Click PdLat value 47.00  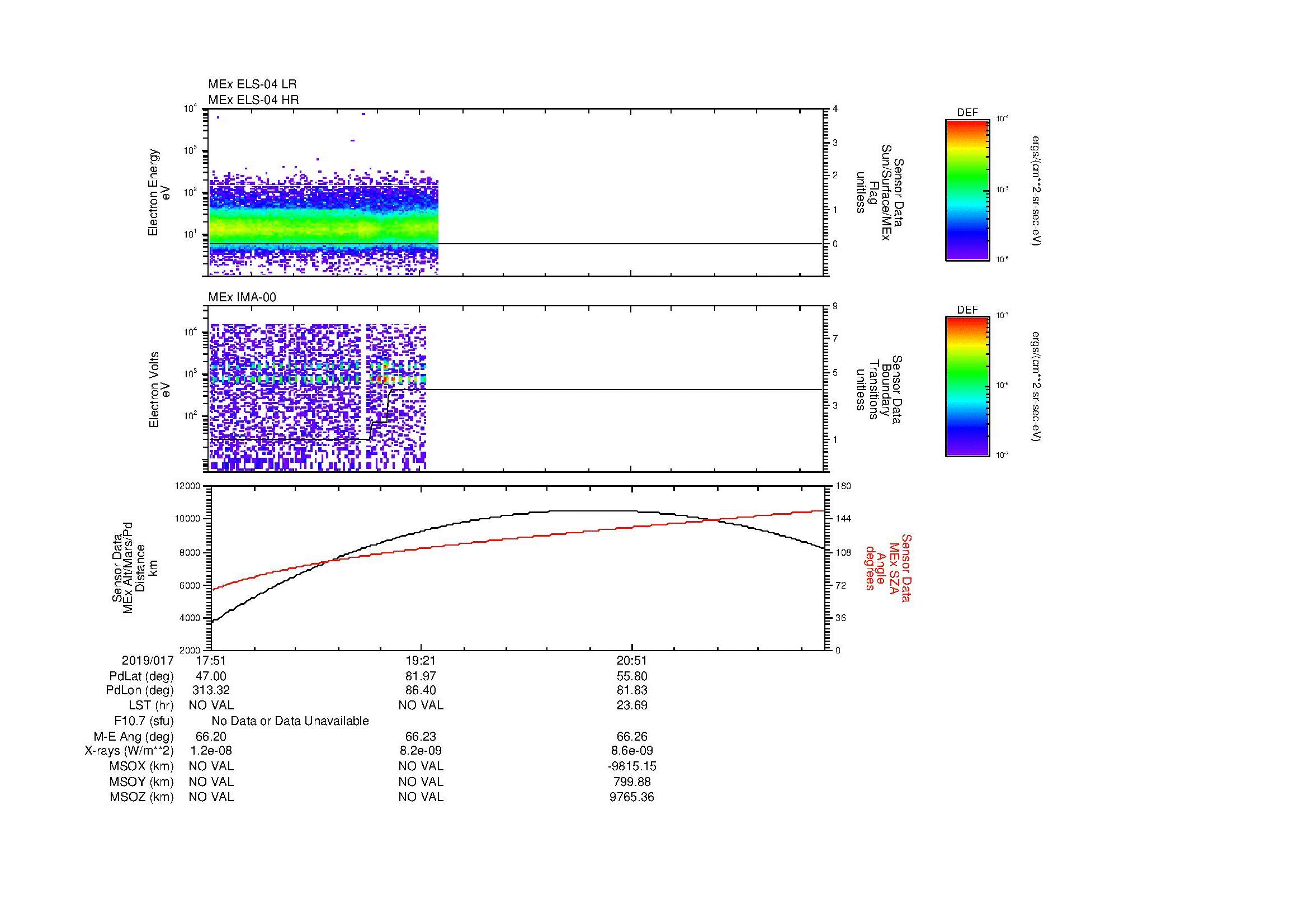click(211, 676)
